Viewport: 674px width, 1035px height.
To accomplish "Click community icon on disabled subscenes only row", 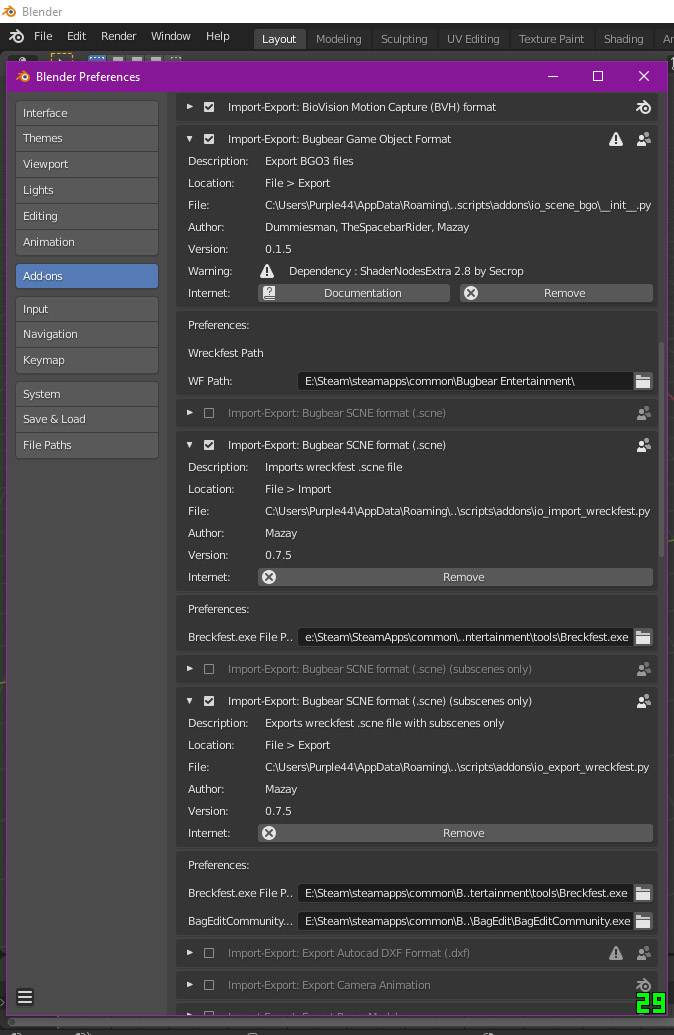I will (x=643, y=669).
